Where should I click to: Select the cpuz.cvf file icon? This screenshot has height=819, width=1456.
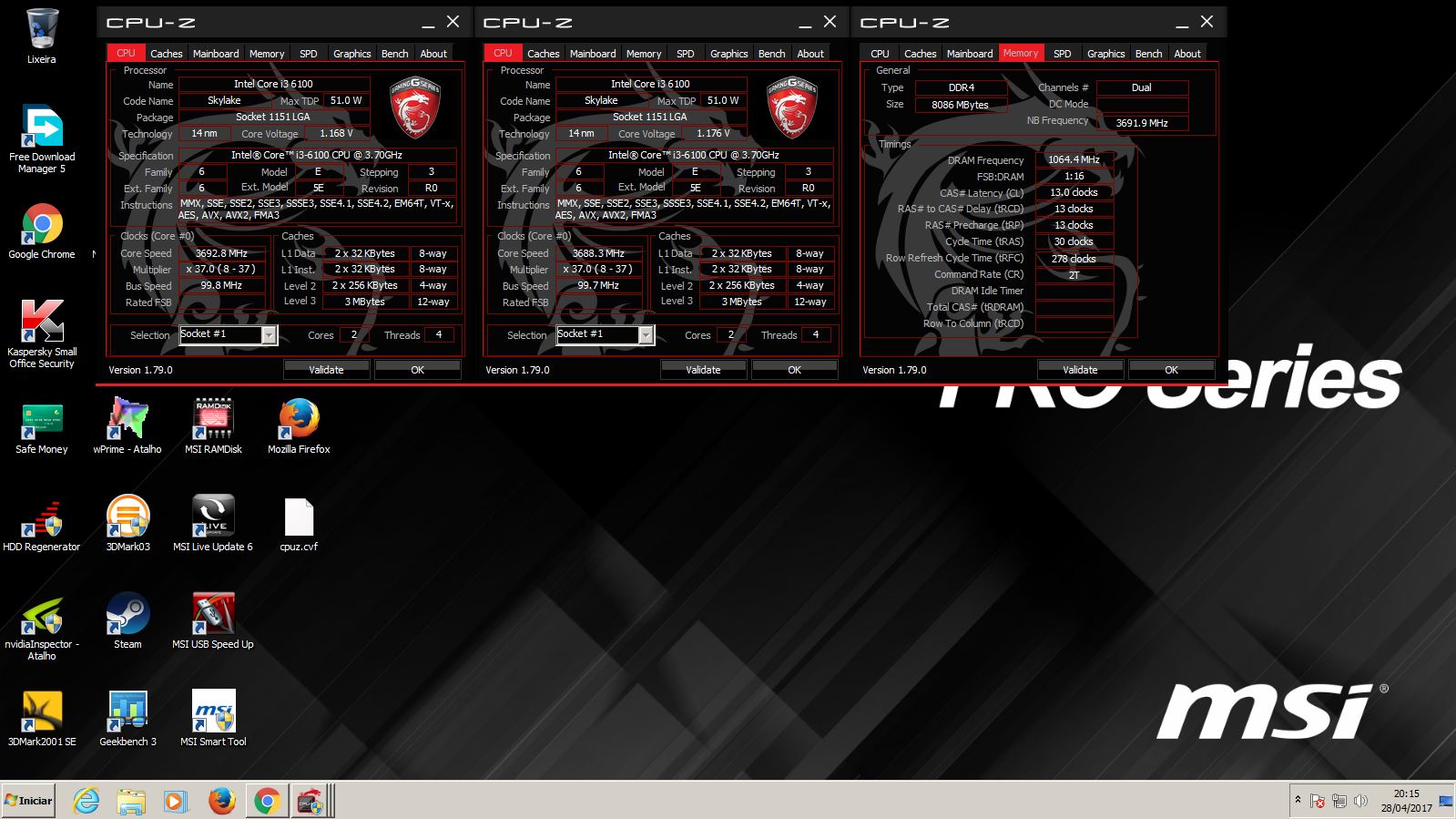299,524
